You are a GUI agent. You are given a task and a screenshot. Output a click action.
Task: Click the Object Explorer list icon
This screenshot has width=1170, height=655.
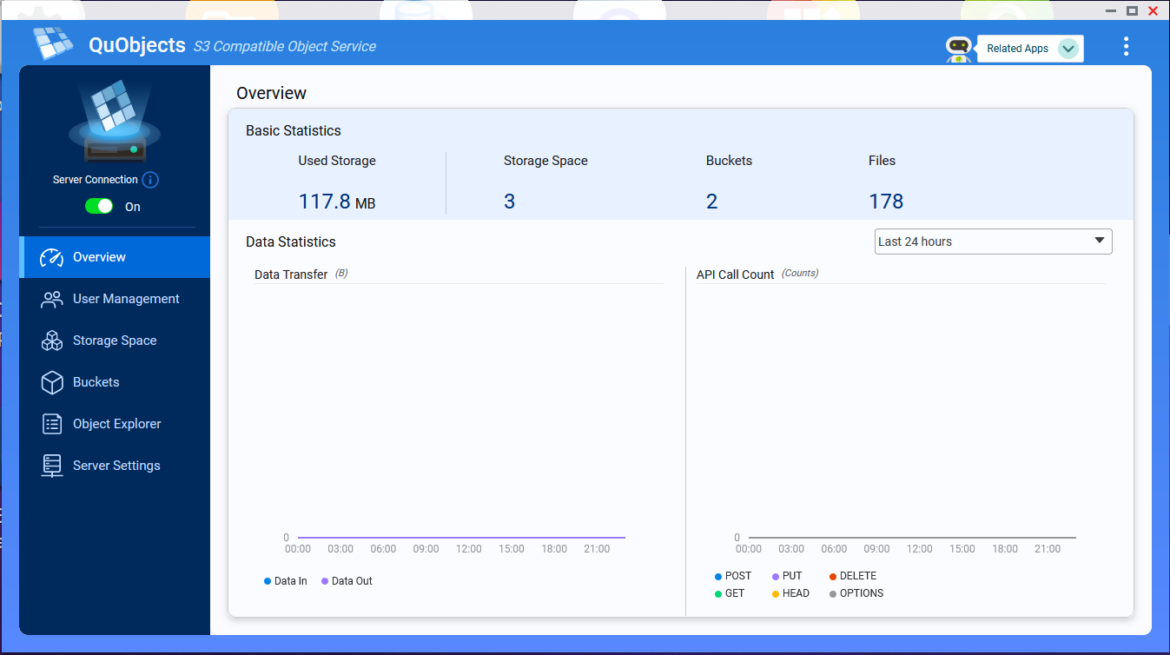[x=51, y=424]
